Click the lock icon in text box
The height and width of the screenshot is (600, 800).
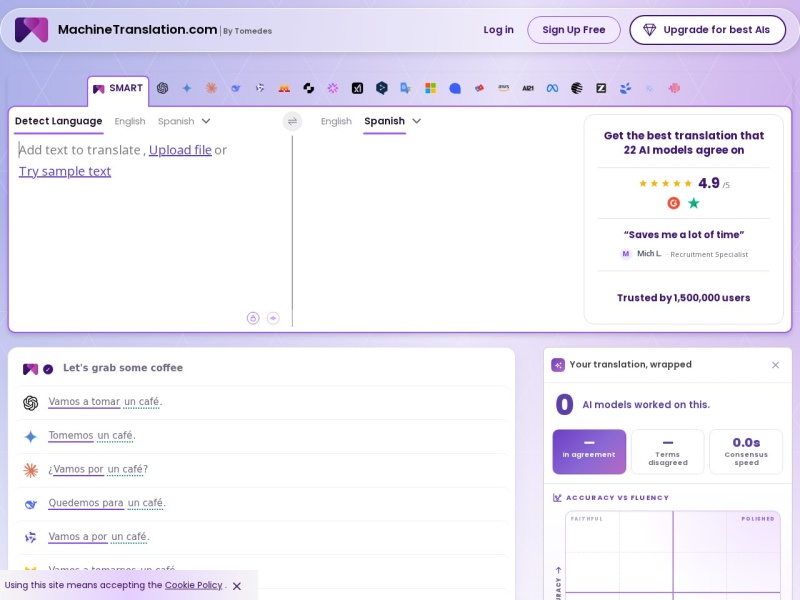[253, 318]
